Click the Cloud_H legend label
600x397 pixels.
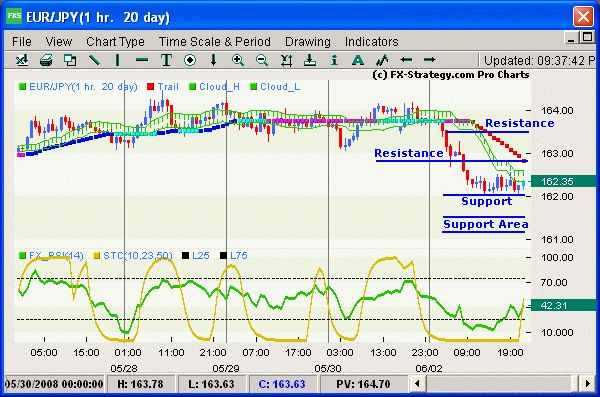[219, 87]
